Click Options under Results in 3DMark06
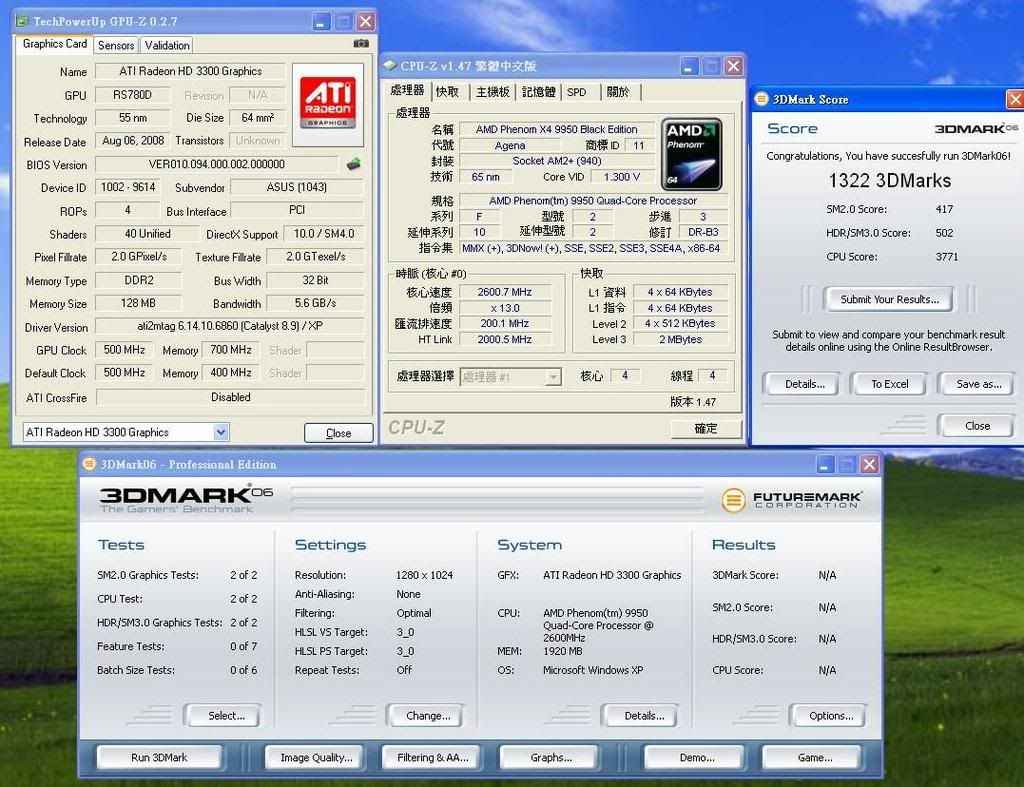The image size is (1024, 787). 831,716
